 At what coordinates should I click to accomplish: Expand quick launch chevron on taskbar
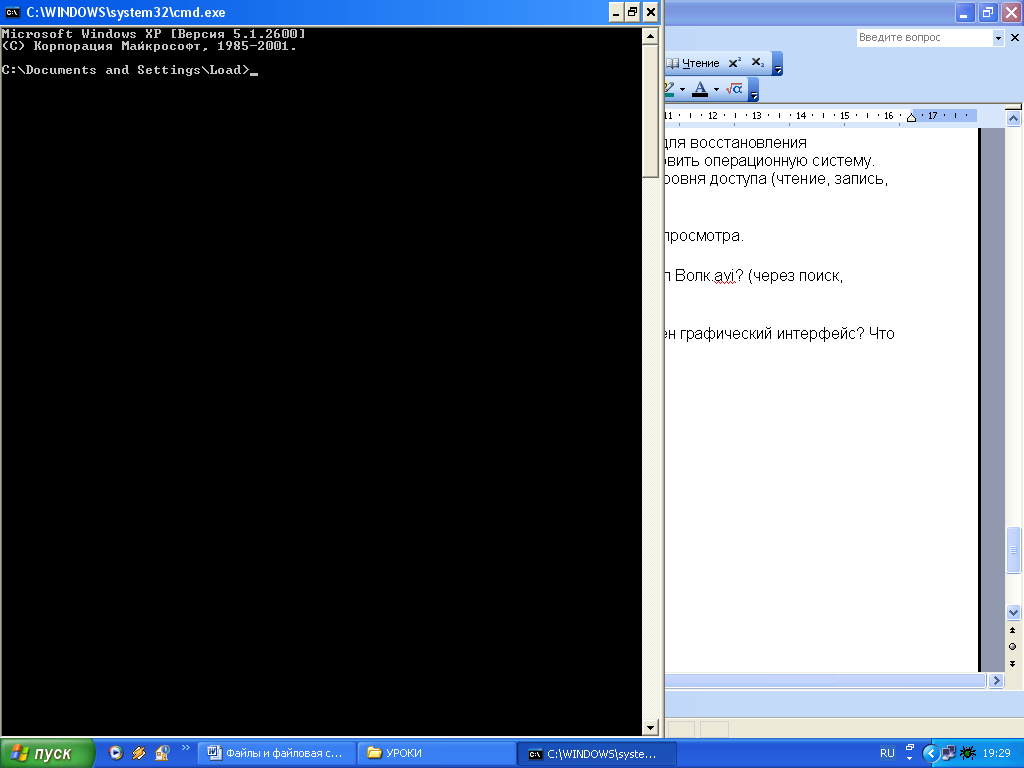pos(185,748)
